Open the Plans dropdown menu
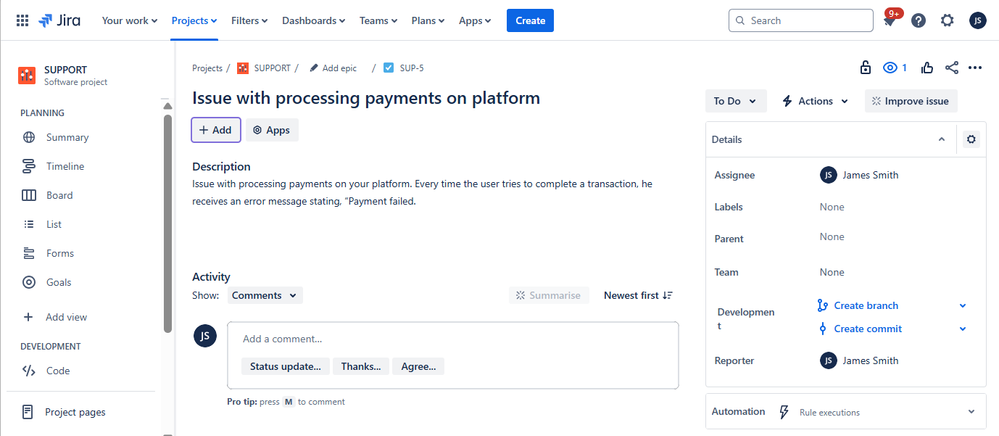999x436 pixels. [428, 20]
